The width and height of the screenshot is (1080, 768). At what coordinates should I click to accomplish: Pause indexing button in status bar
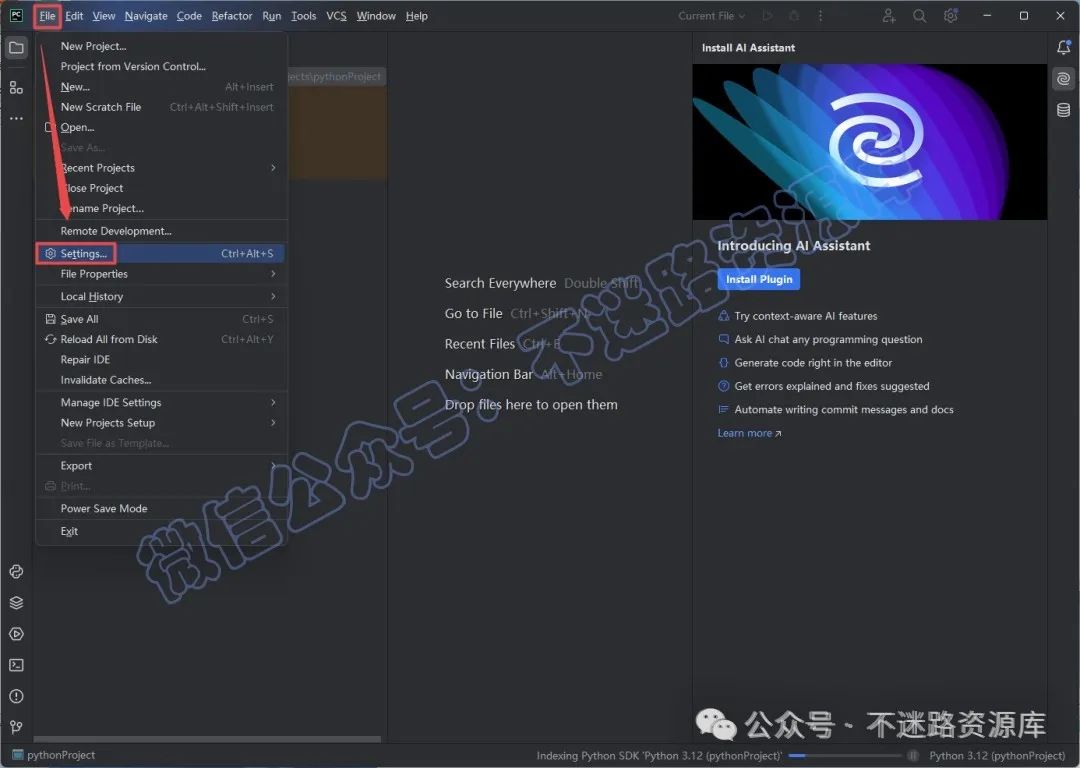click(913, 756)
